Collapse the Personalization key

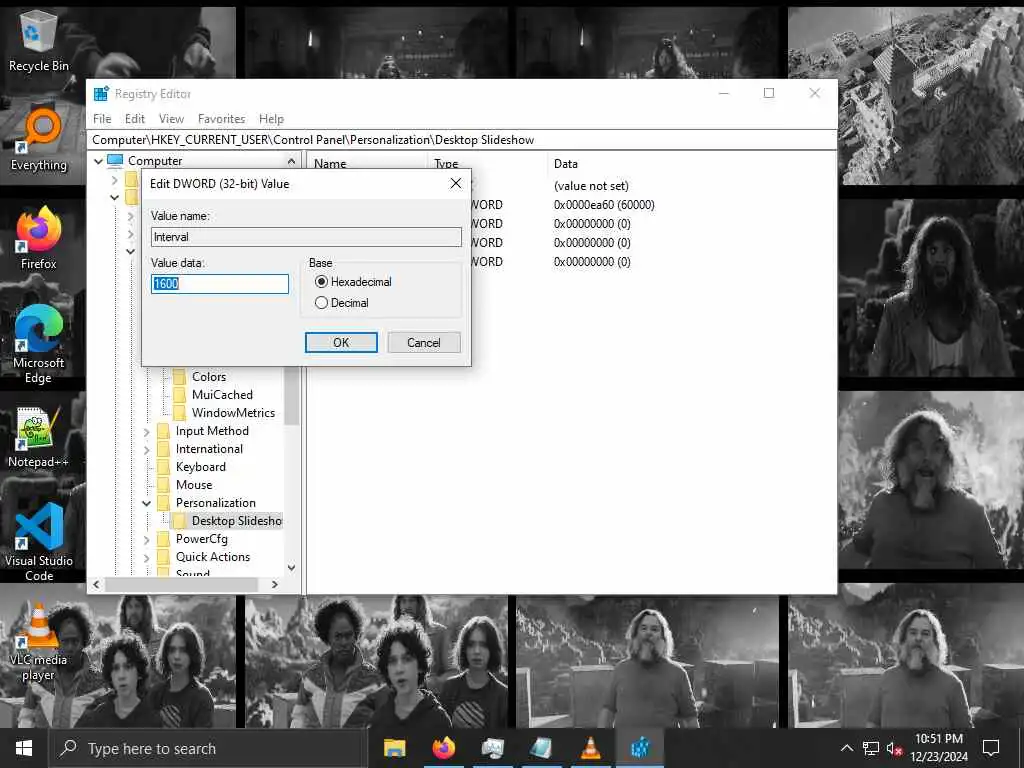[146, 503]
